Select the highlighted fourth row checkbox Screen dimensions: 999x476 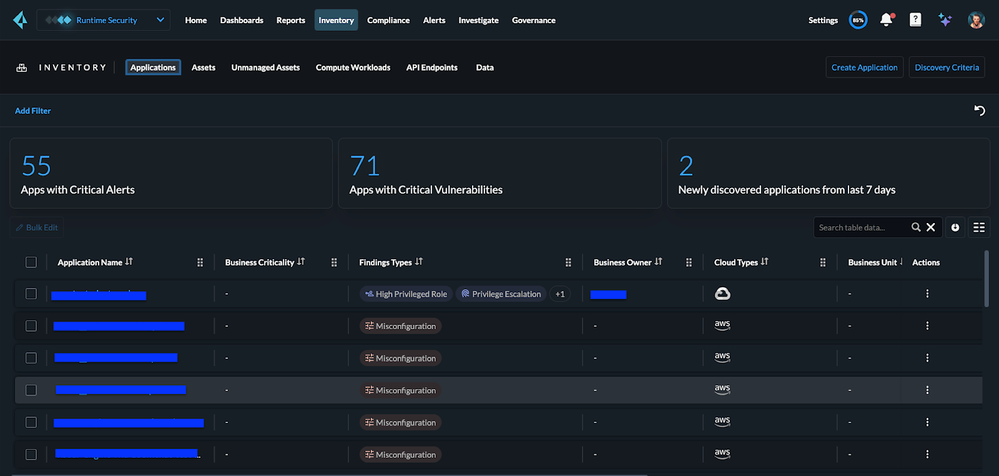point(31,390)
